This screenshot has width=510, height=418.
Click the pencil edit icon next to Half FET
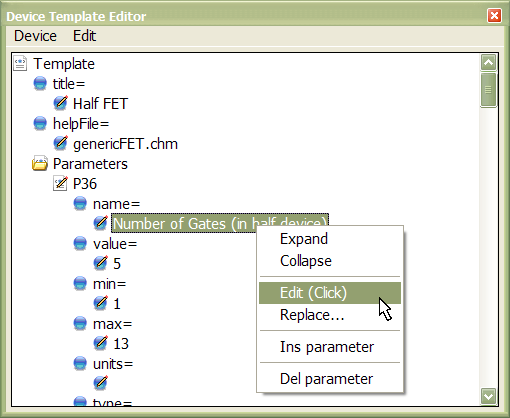tap(60, 103)
